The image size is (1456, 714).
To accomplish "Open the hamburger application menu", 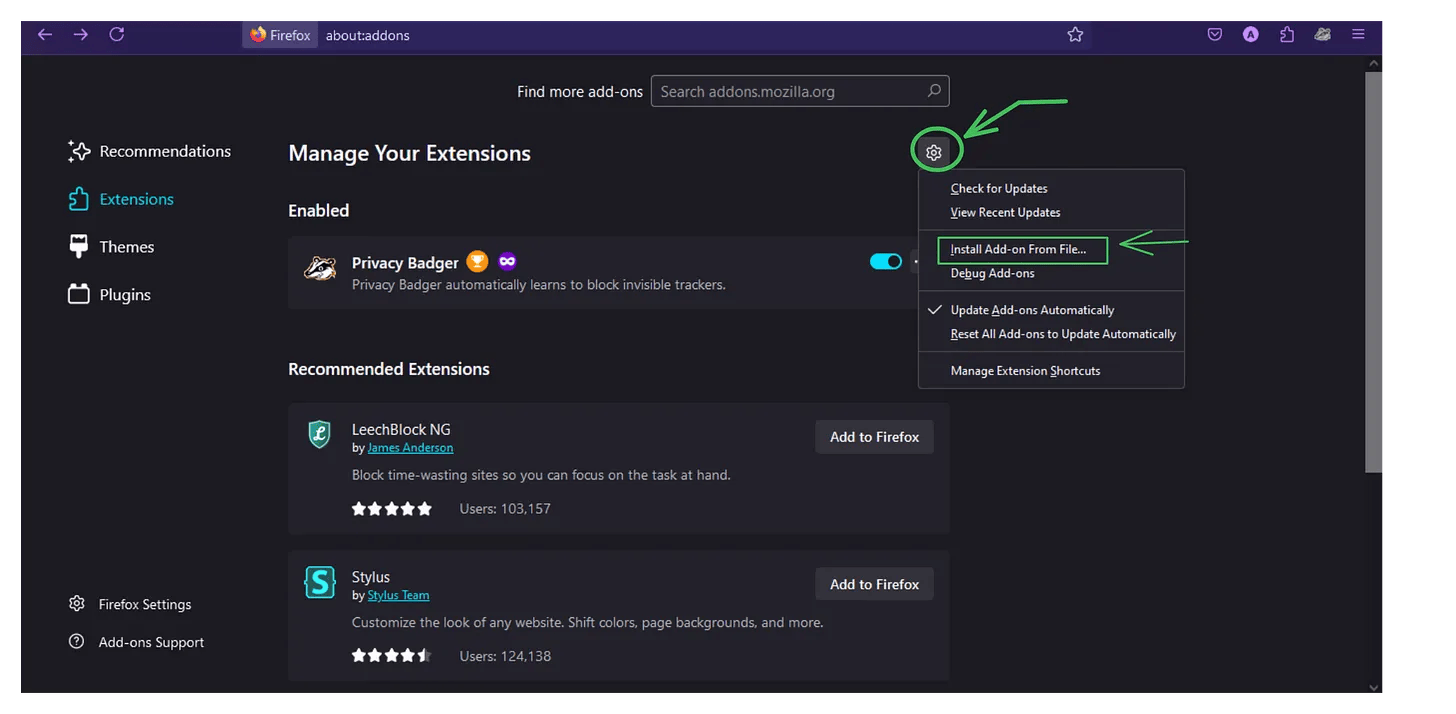I will [x=1358, y=35].
